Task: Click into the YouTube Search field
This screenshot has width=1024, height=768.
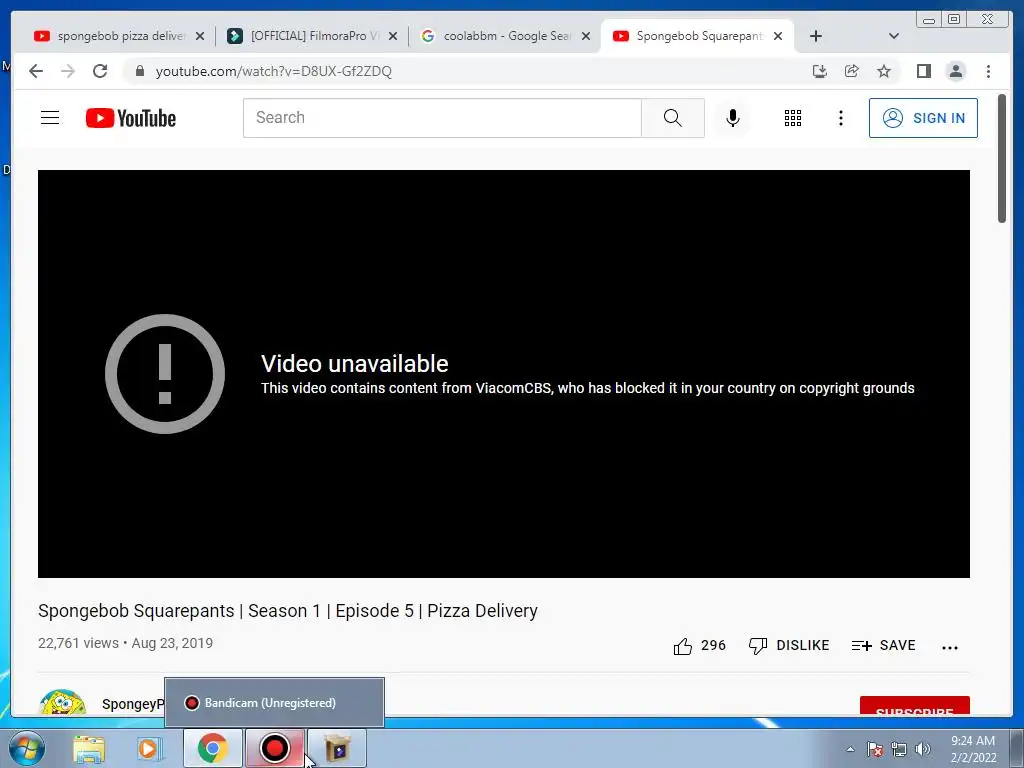Action: tap(442, 118)
